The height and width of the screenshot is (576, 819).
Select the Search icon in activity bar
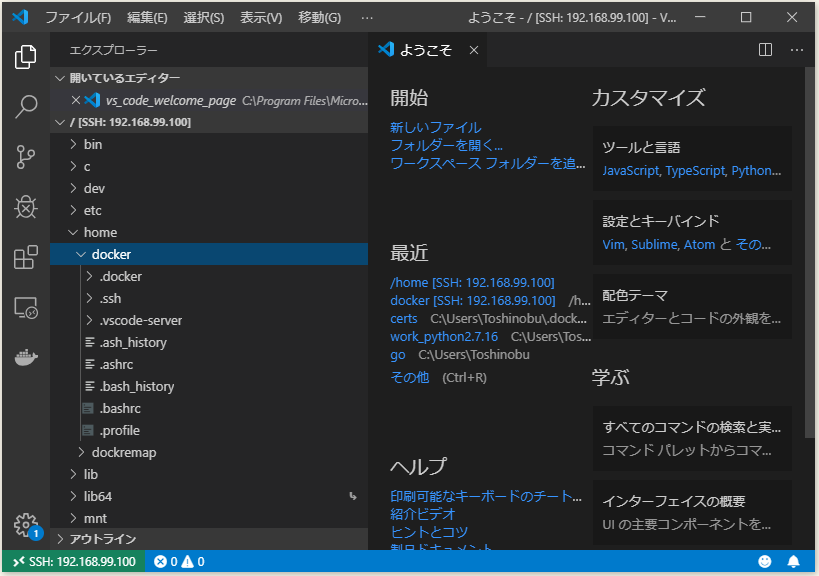coord(25,105)
